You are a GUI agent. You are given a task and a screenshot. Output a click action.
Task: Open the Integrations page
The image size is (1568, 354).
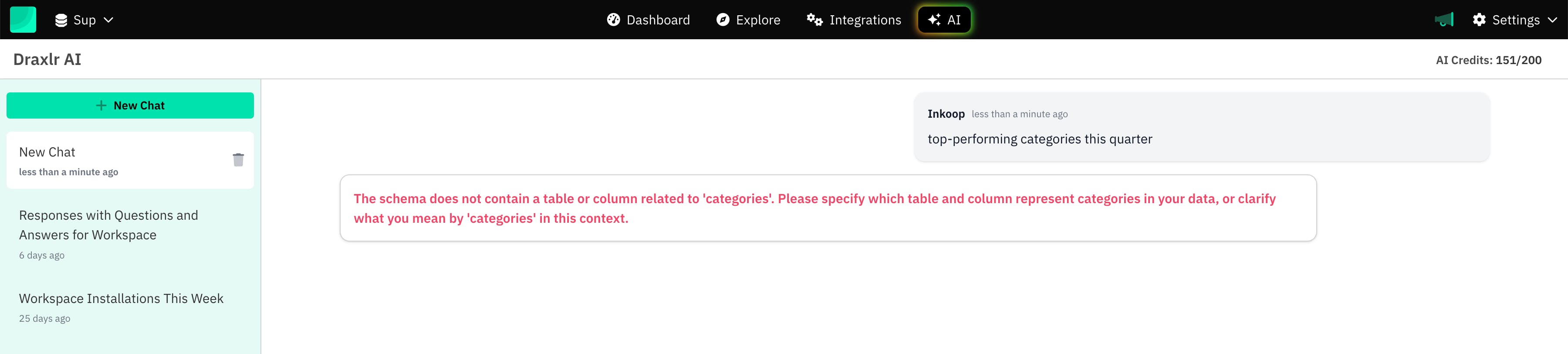point(864,20)
